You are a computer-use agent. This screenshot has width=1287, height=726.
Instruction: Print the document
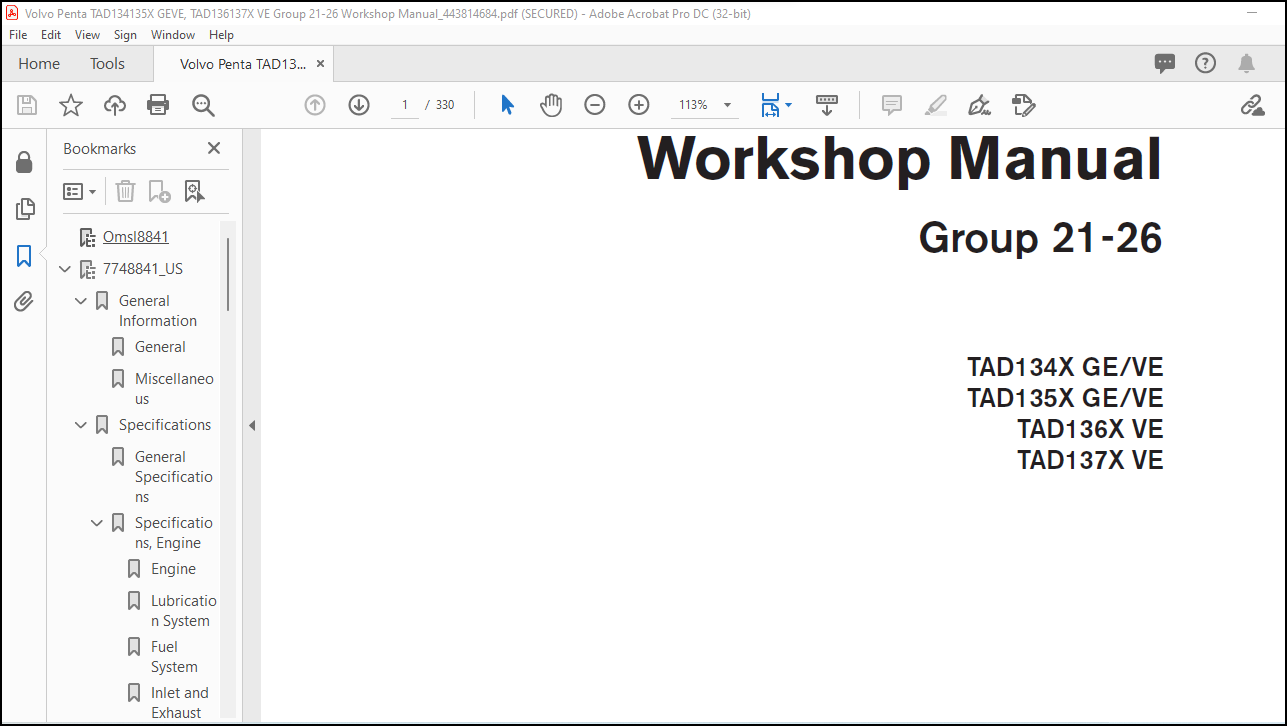pos(158,105)
